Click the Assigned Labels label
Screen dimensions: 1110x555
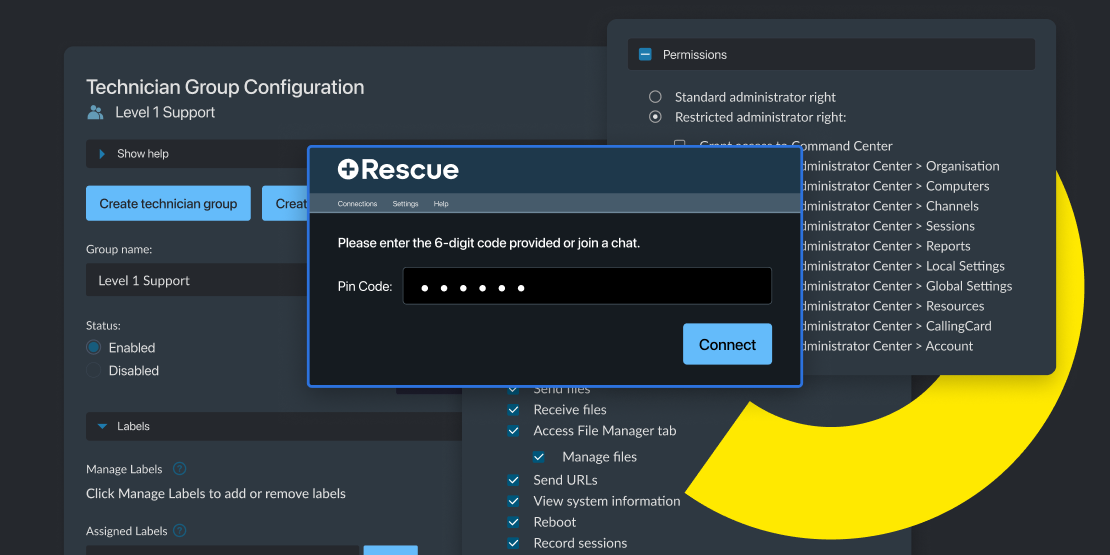tap(127, 530)
